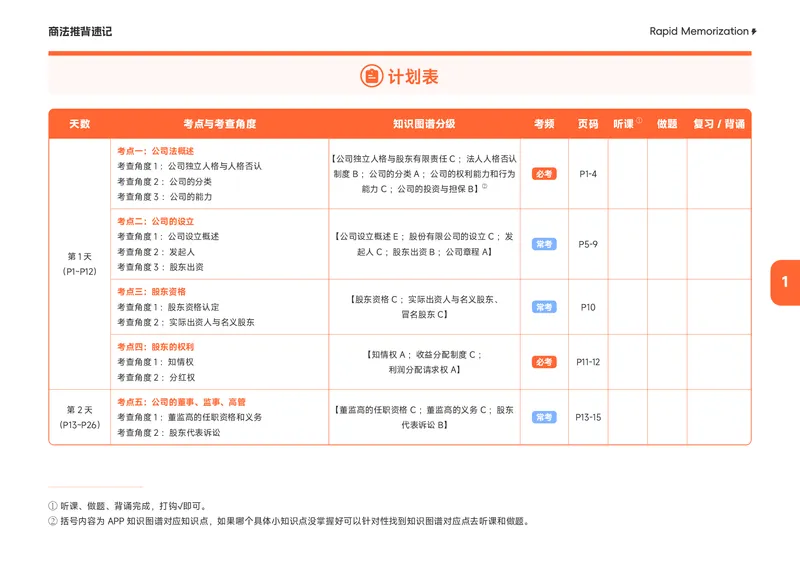Click the heading 考点二:公司的设立
Image resolution: width=800 pixels, height=566 pixels.
[x=156, y=222]
